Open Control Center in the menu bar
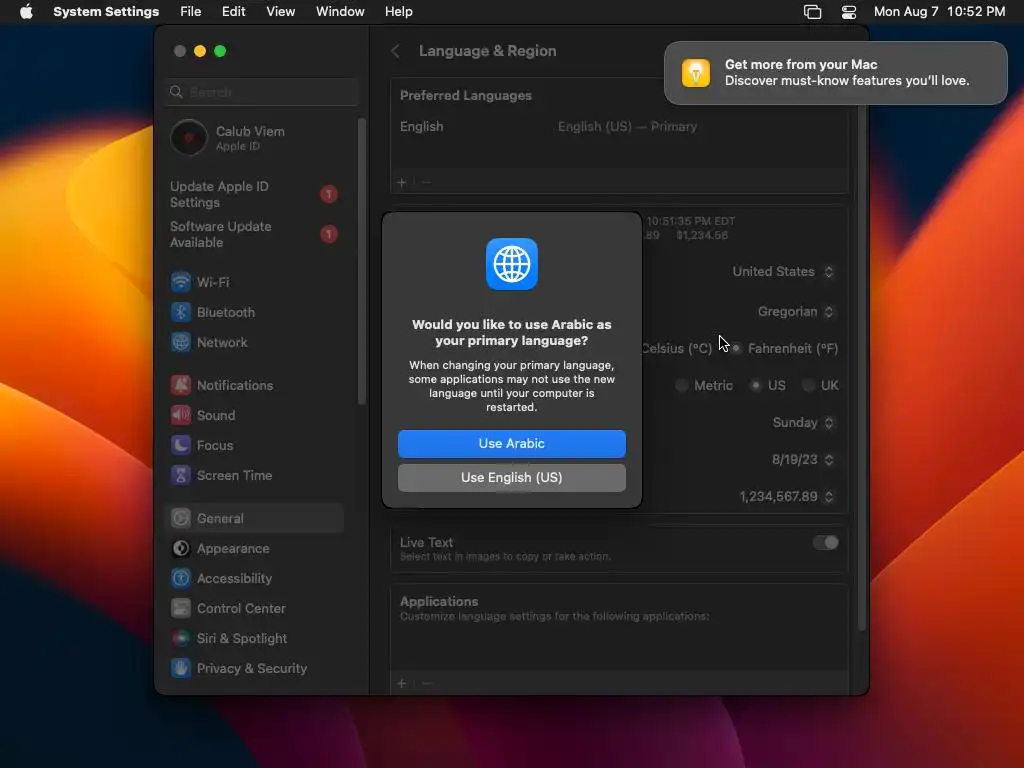The width and height of the screenshot is (1024, 768). coord(848,12)
